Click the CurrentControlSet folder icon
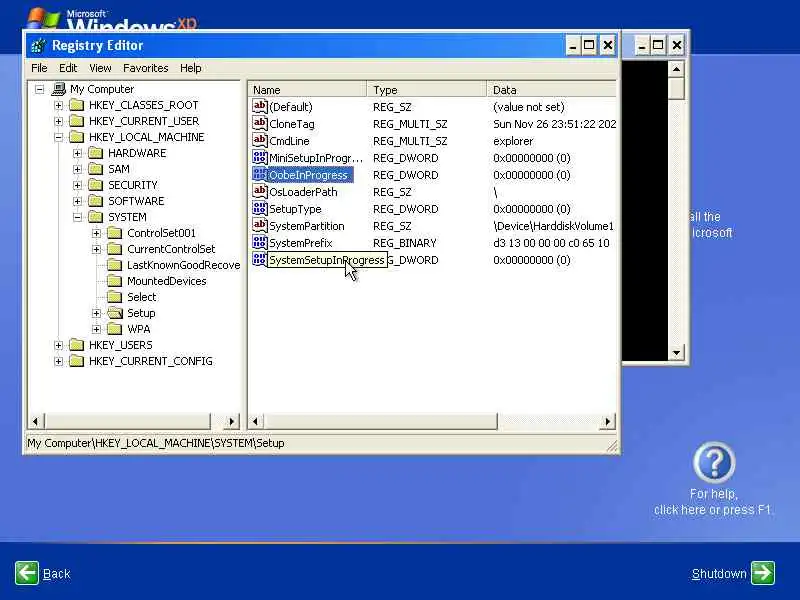This screenshot has height=600, width=800. point(115,249)
